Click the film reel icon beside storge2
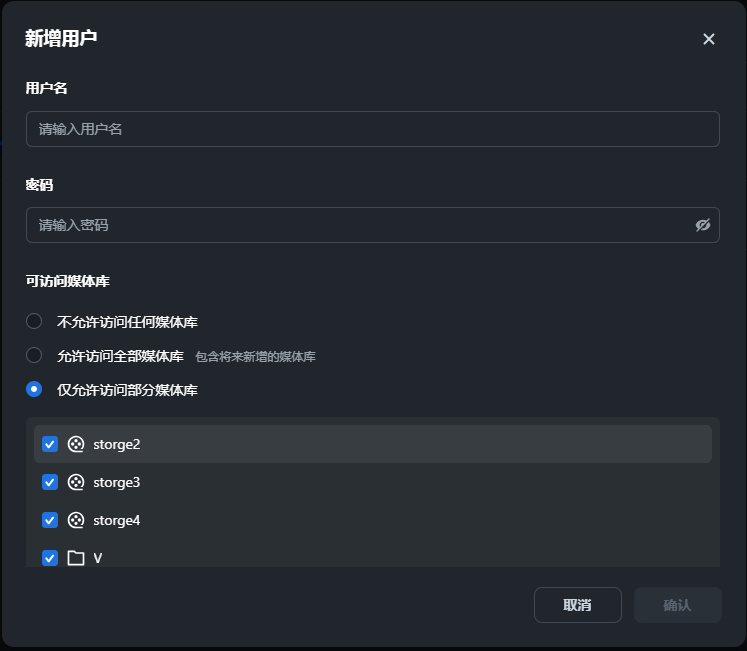 pyautogui.click(x=76, y=444)
